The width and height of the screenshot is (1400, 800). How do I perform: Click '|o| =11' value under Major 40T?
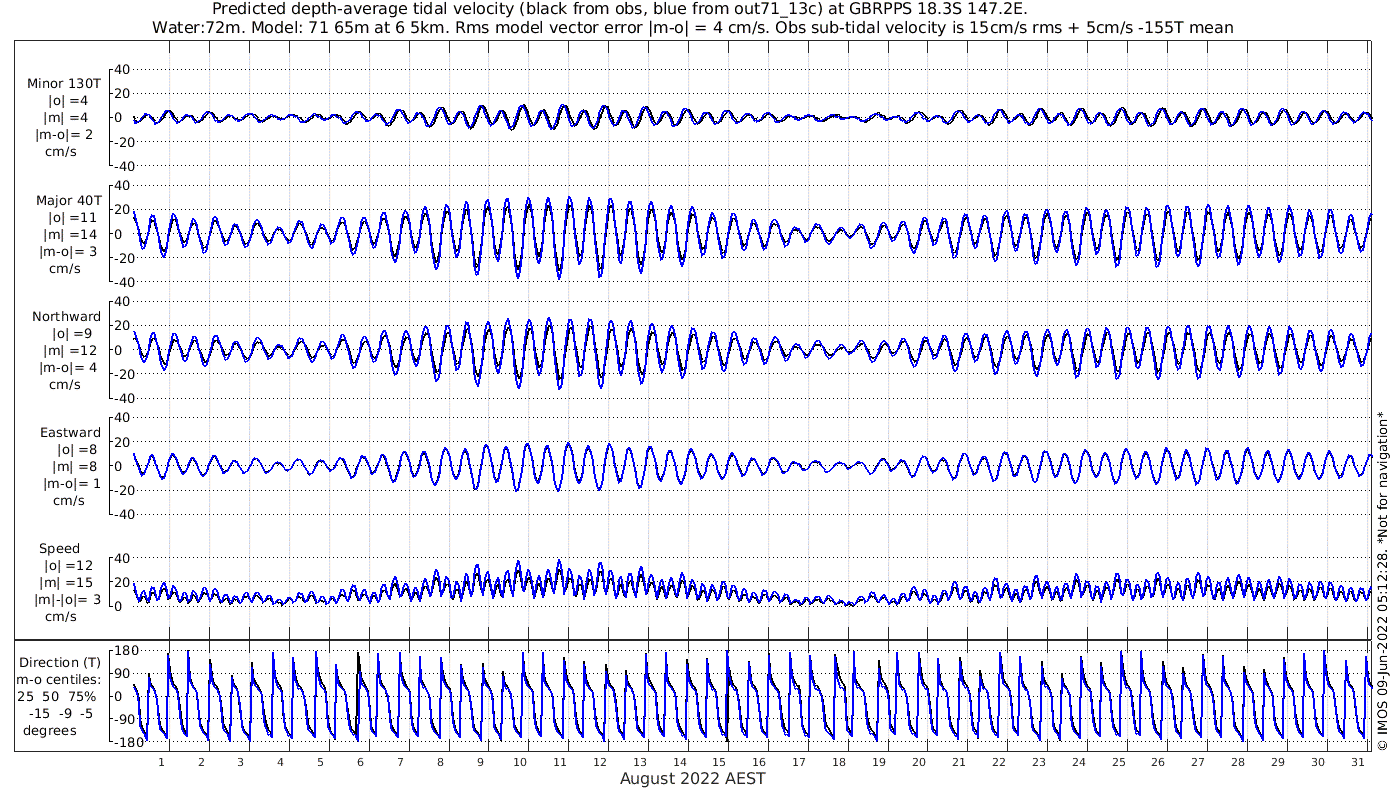(71, 217)
